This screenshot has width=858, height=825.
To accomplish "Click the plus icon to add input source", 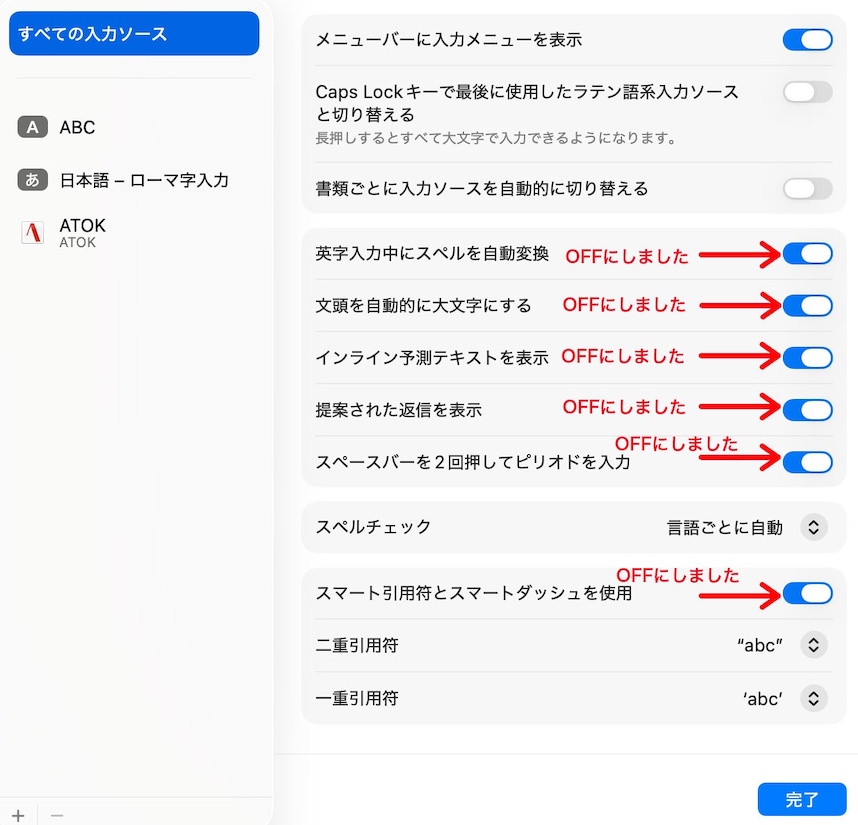I will (x=18, y=815).
